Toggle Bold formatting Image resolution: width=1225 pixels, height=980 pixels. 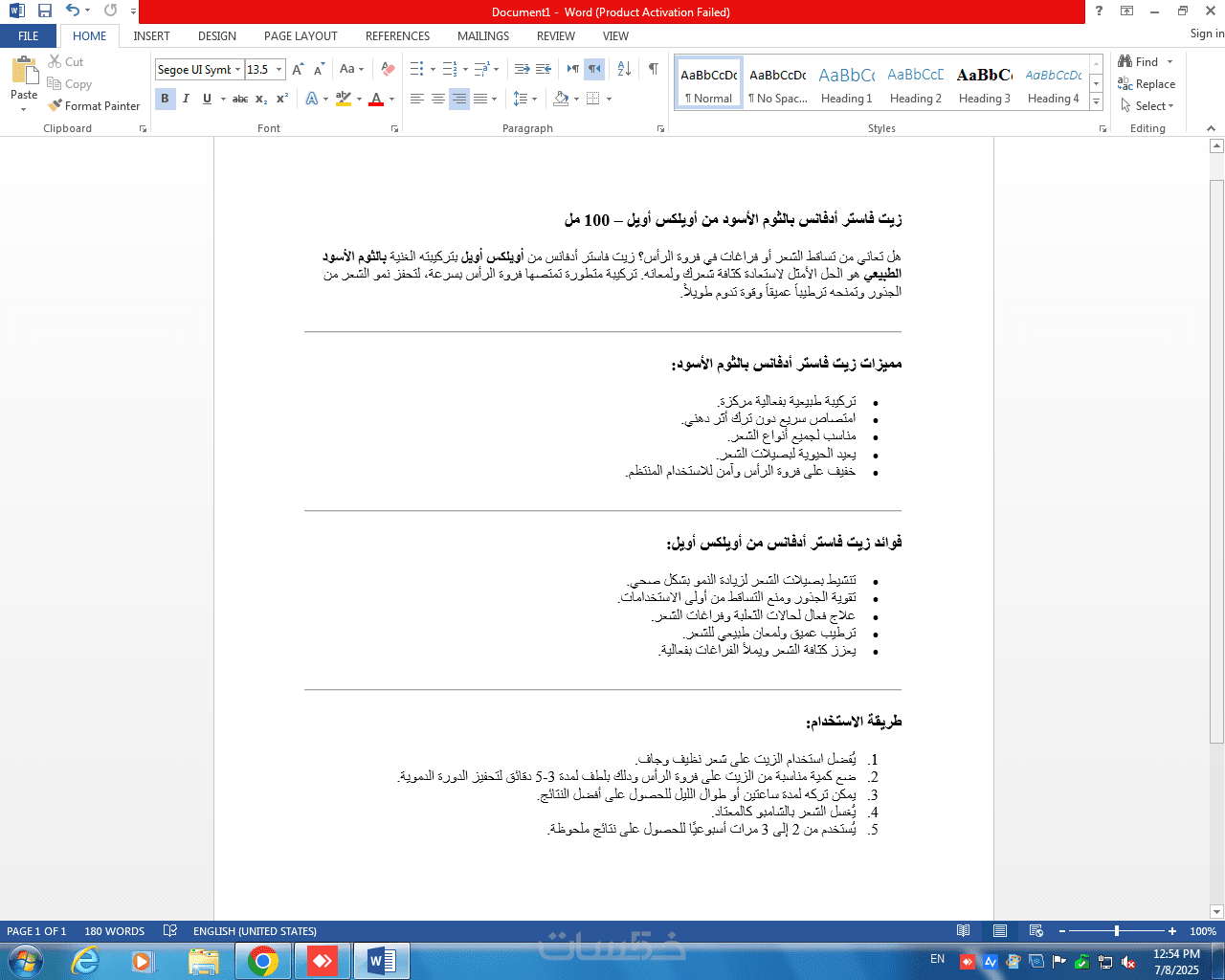point(165,99)
